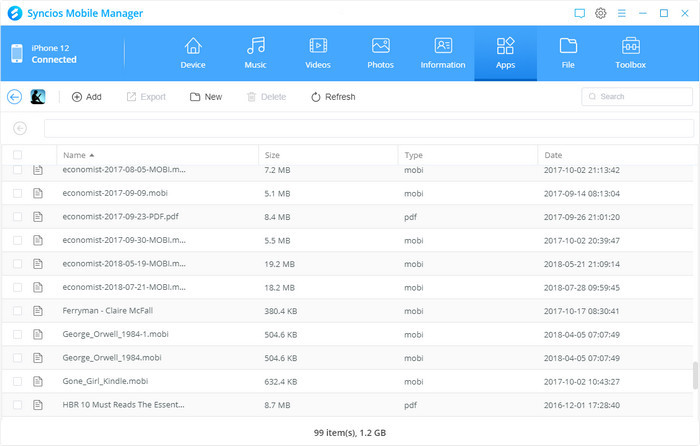Image resolution: width=700 pixels, height=446 pixels.
Task: Sort by the Name column header
Action: pyautogui.click(x=78, y=155)
